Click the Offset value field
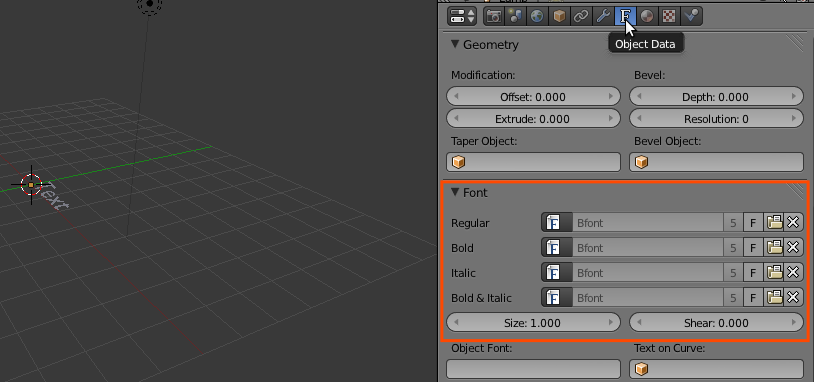The height and width of the screenshot is (382, 814). (x=533, y=97)
